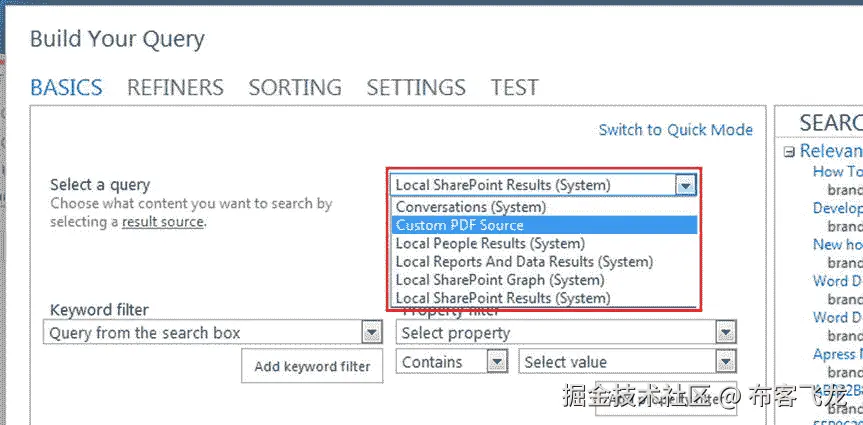Collapse the Relevant results tree node
Image resolution: width=863 pixels, height=425 pixels.
[x=790, y=152]
